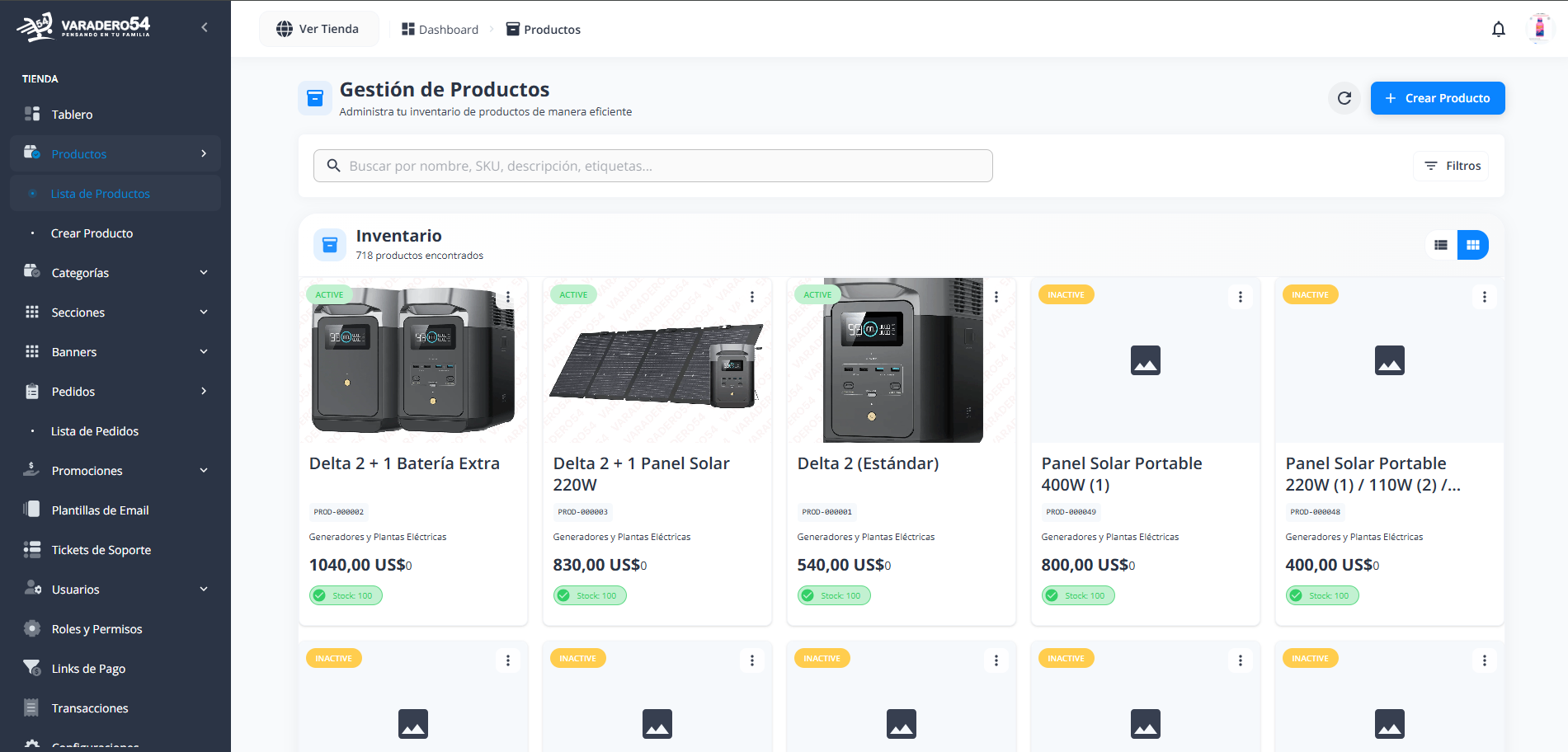Screen dimensions: 1568x752
Task: Click the notifications bell icon
Action: [x=1498, y=30]
